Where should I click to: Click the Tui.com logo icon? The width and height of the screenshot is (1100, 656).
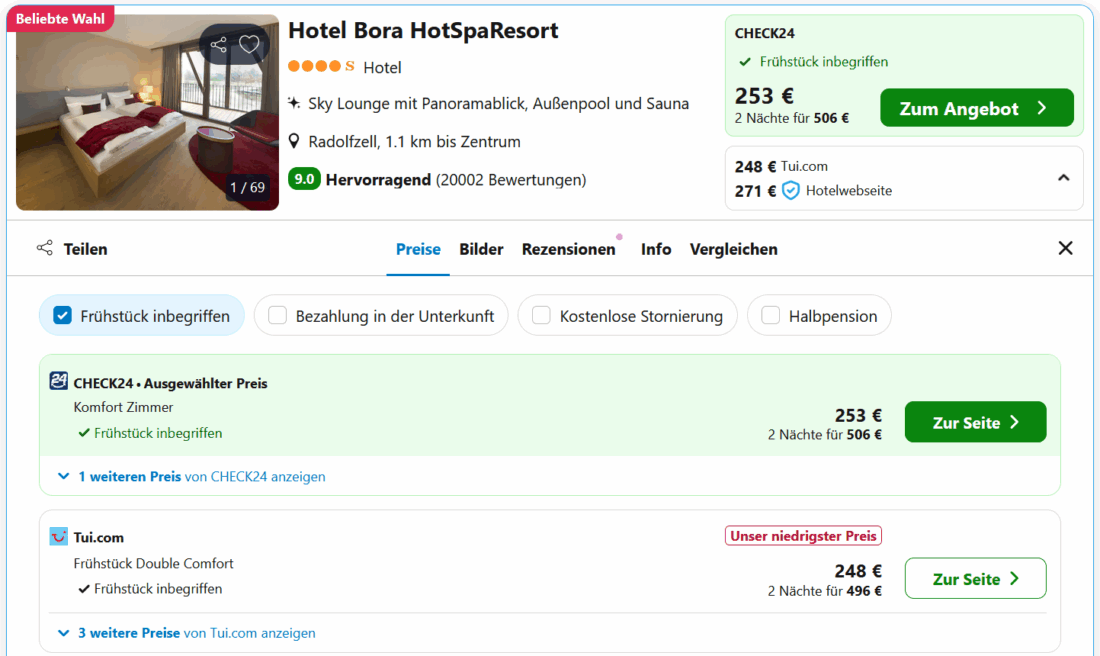point(59,537)
